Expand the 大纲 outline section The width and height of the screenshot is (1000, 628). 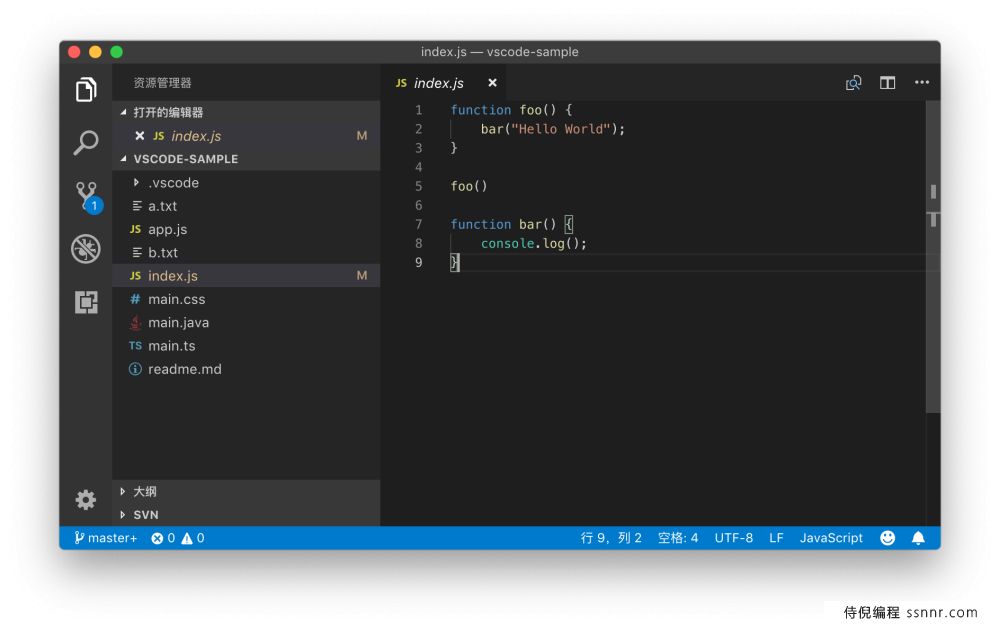point(246,492)
